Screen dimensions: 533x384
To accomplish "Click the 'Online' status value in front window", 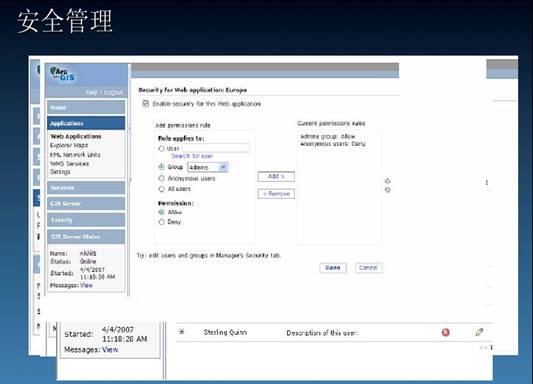I will [x=88, y=261].
